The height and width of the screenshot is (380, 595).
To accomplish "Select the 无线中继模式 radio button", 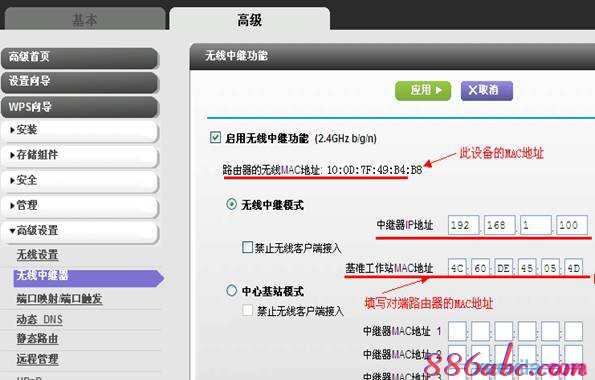I will pos(231,204).
